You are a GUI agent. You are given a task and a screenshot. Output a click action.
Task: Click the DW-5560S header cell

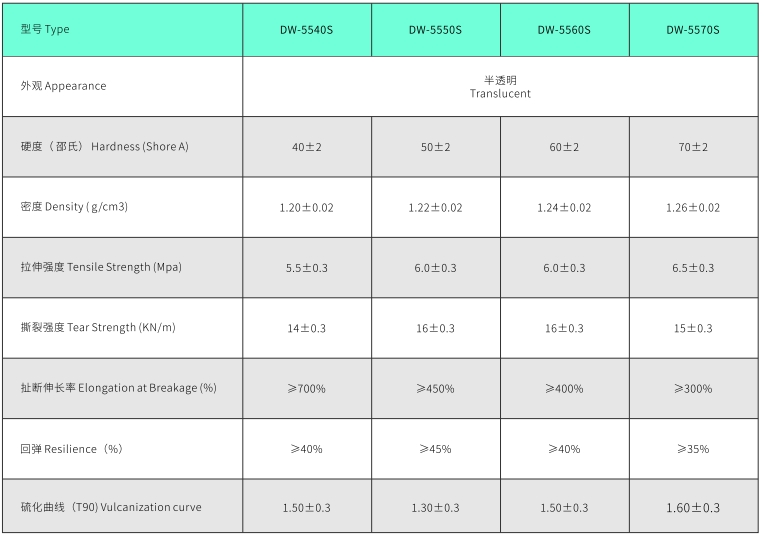pos(564,30)
